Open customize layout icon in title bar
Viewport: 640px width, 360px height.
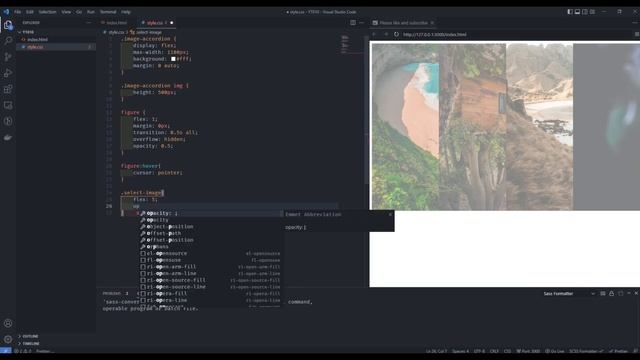click(x=592, y=12)
